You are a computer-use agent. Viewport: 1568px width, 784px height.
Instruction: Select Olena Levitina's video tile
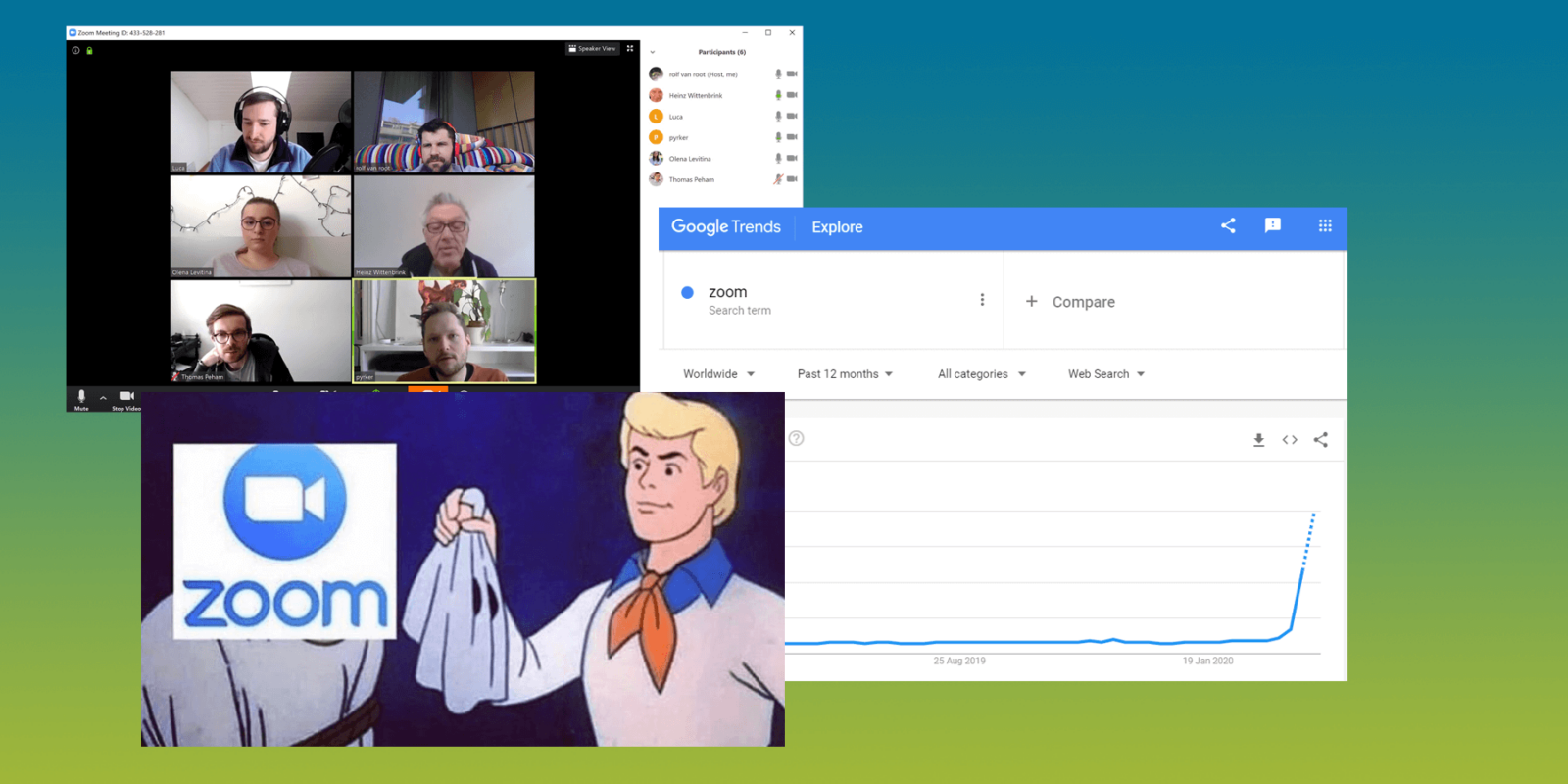coord(260,226)
